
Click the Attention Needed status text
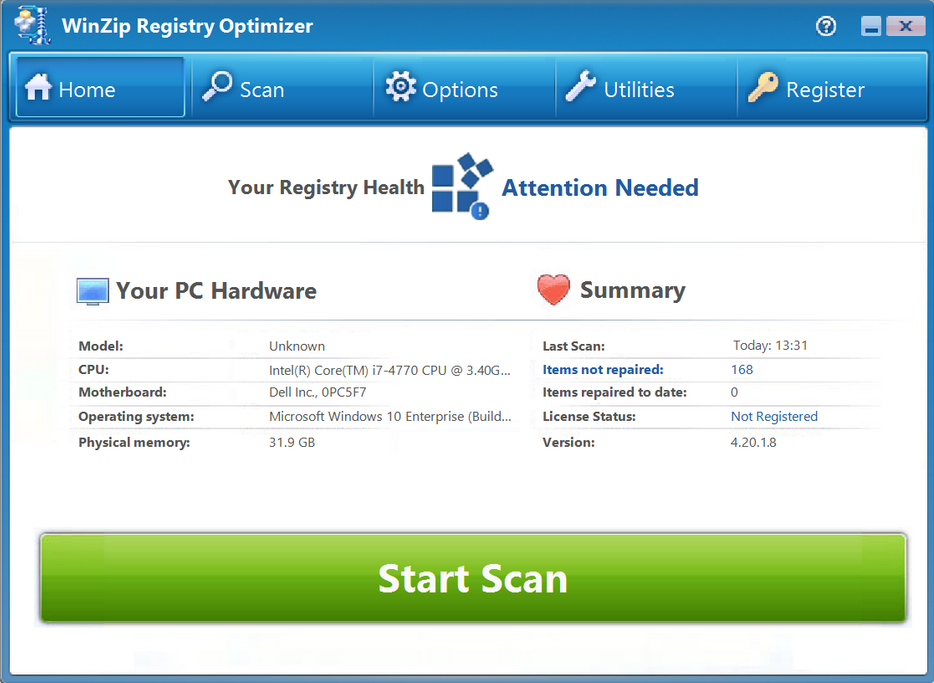pos(600,188)
